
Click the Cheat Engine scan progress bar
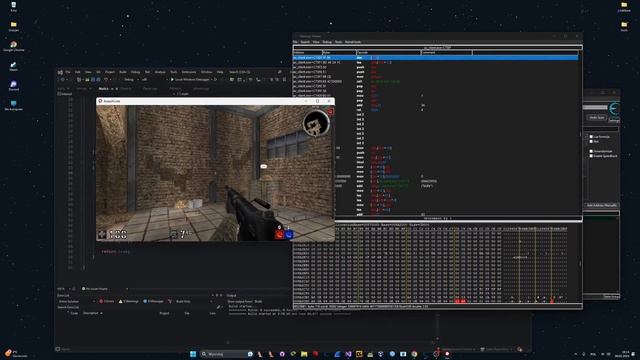pyautogui.click(x=596, y=107)
